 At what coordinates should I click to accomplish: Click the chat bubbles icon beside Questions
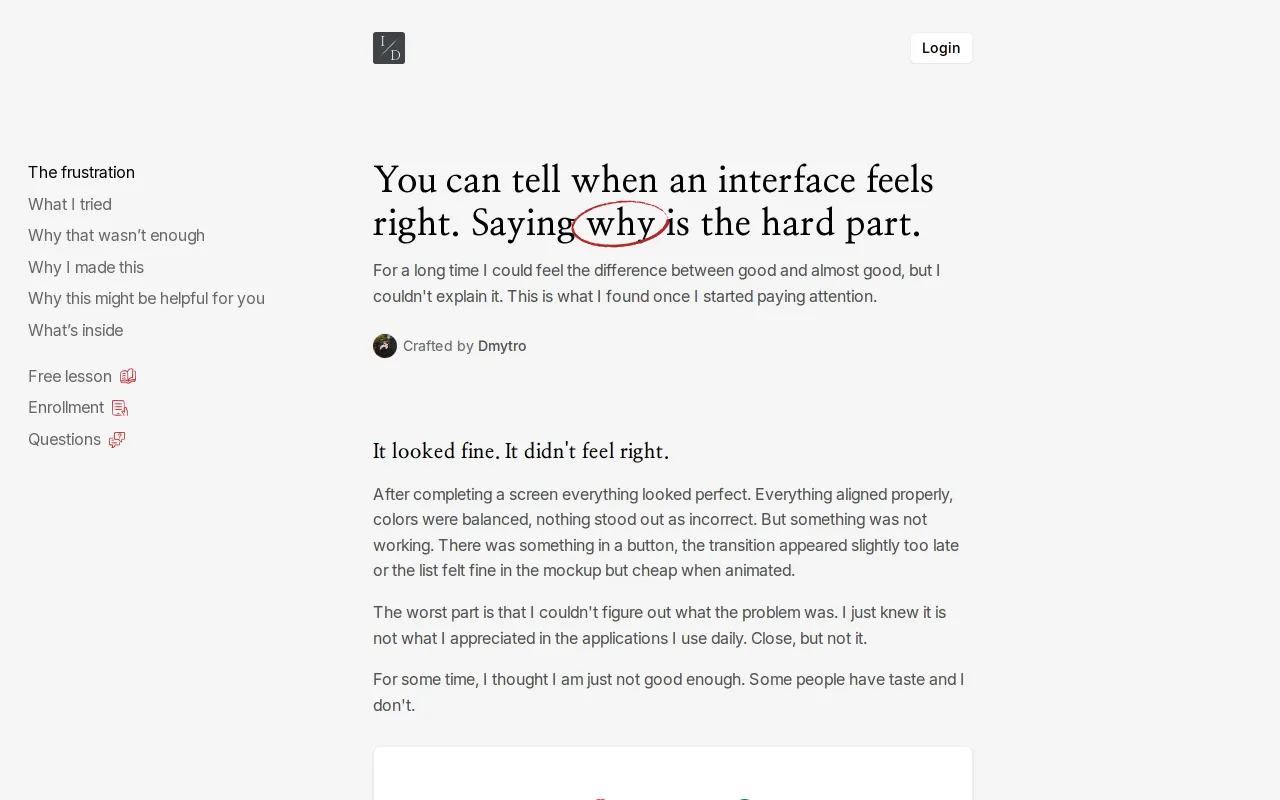click(117, 439)
